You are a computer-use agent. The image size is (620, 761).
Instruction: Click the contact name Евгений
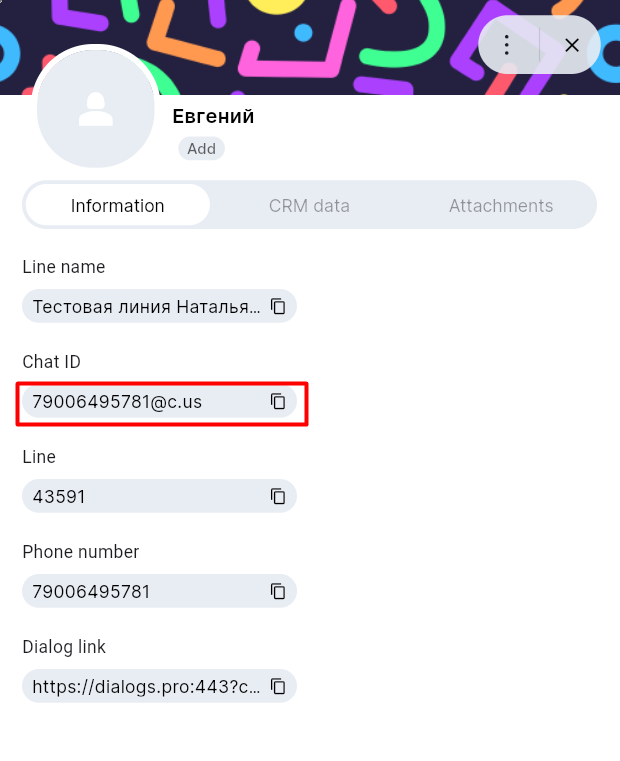(x=213, y=117)
